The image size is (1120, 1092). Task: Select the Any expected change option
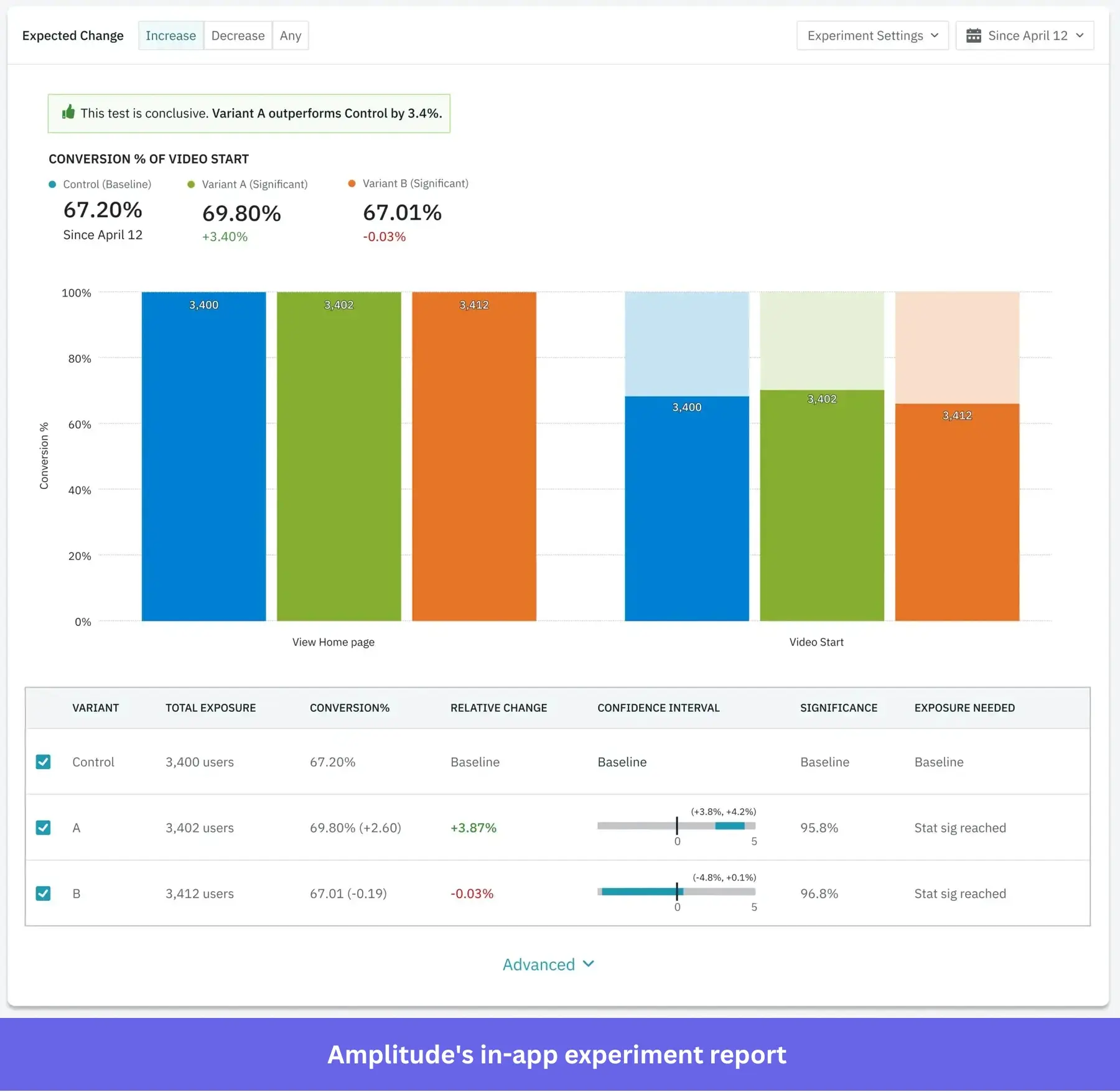click(290, 35)
